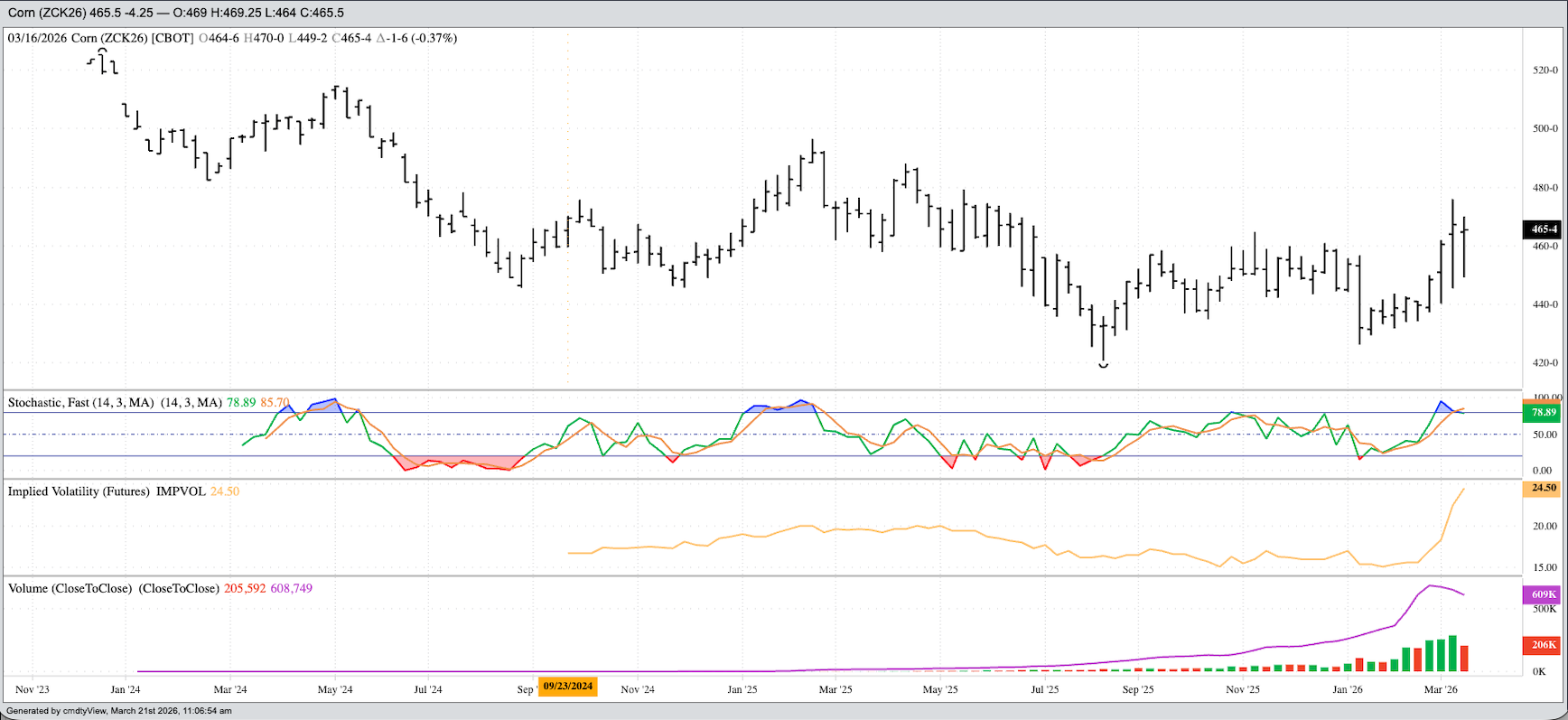This screenshot has width=1568, height=720.
Task: Click the 420-0 price axis label
Action: click(1545, 362)
